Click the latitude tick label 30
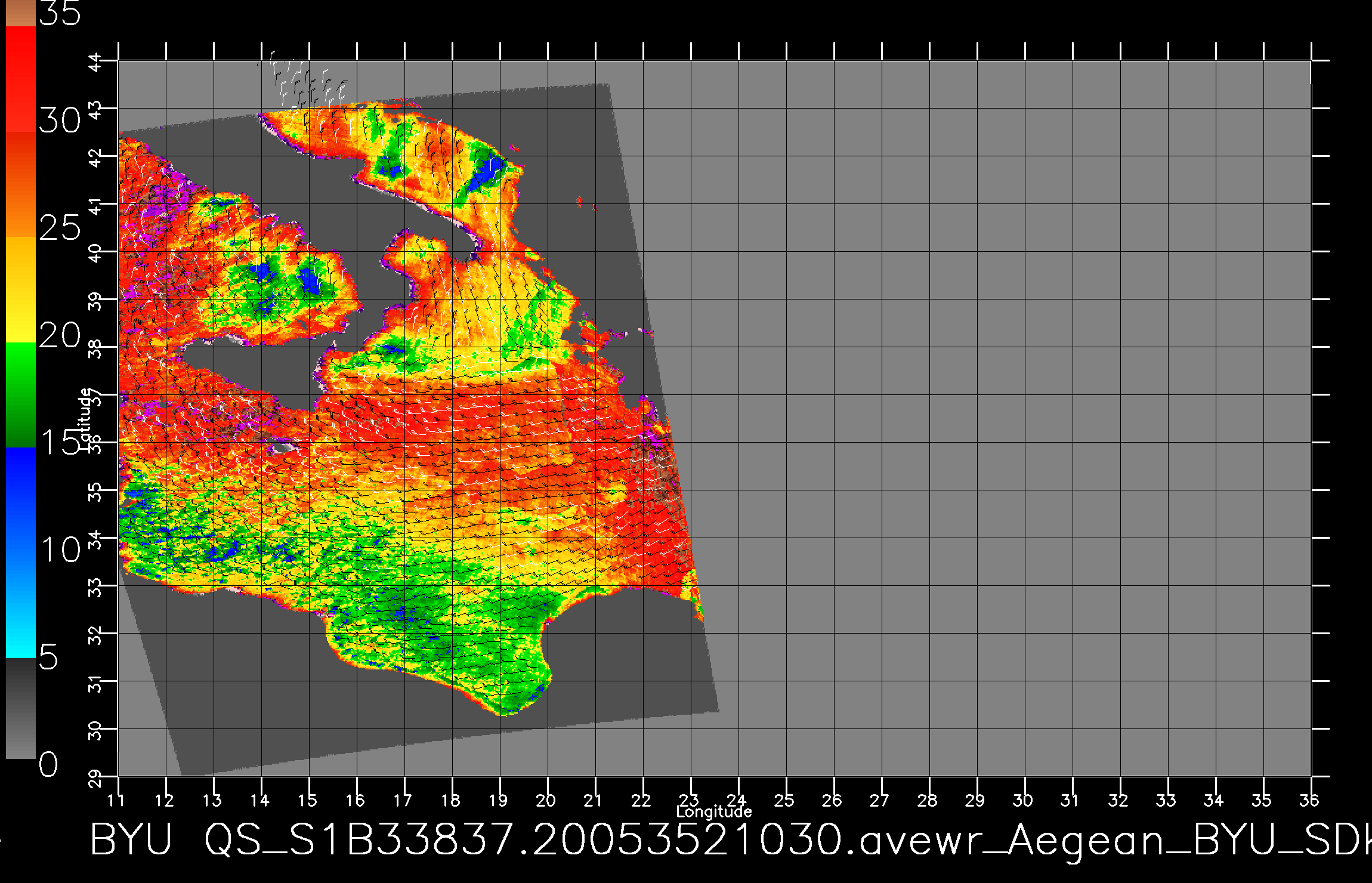1372x883 pixels. pos(95,730)
